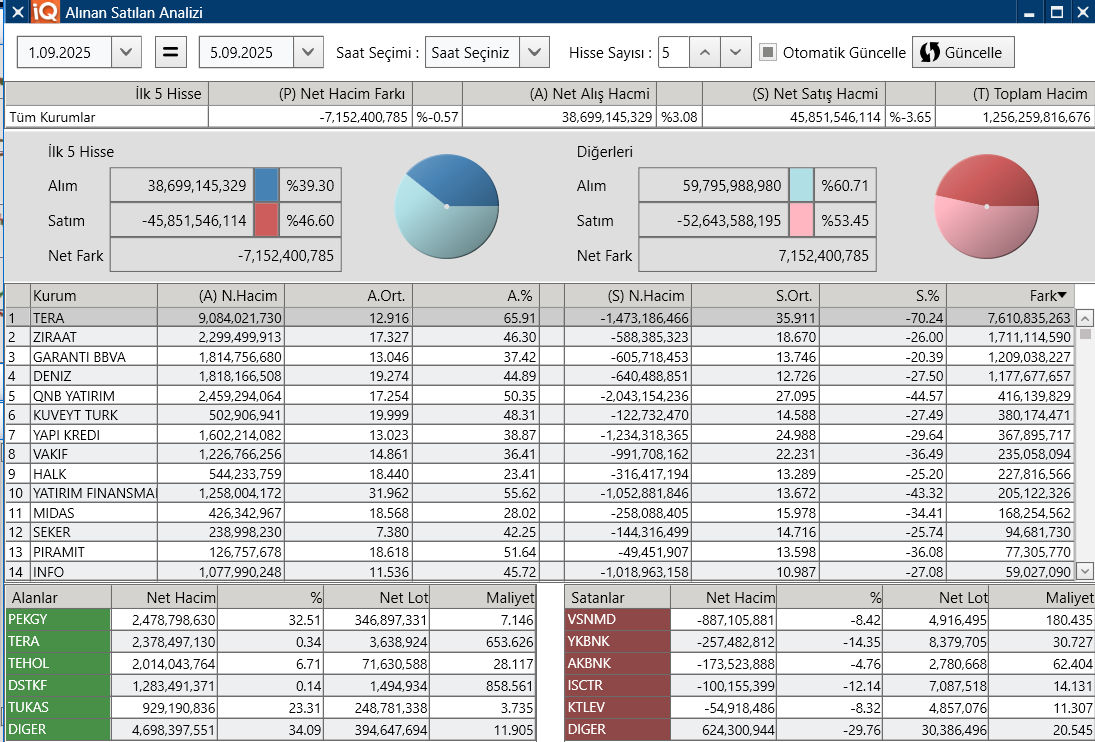Click the Güncelle refresh button
The width and height of the screenshot is (1095, 742).
click(x=963, y=52)
